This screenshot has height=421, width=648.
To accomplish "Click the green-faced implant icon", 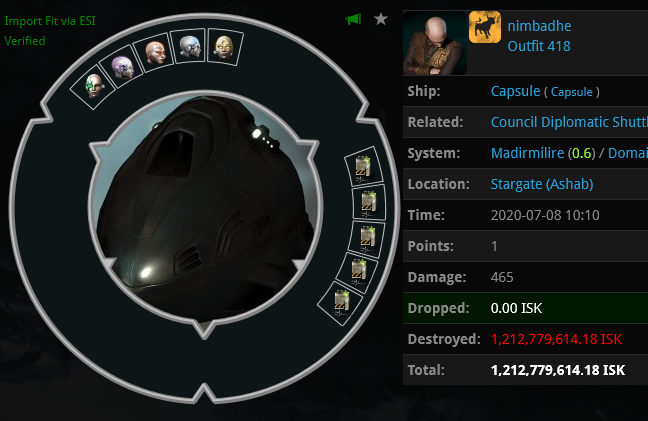I will point(93,86).
